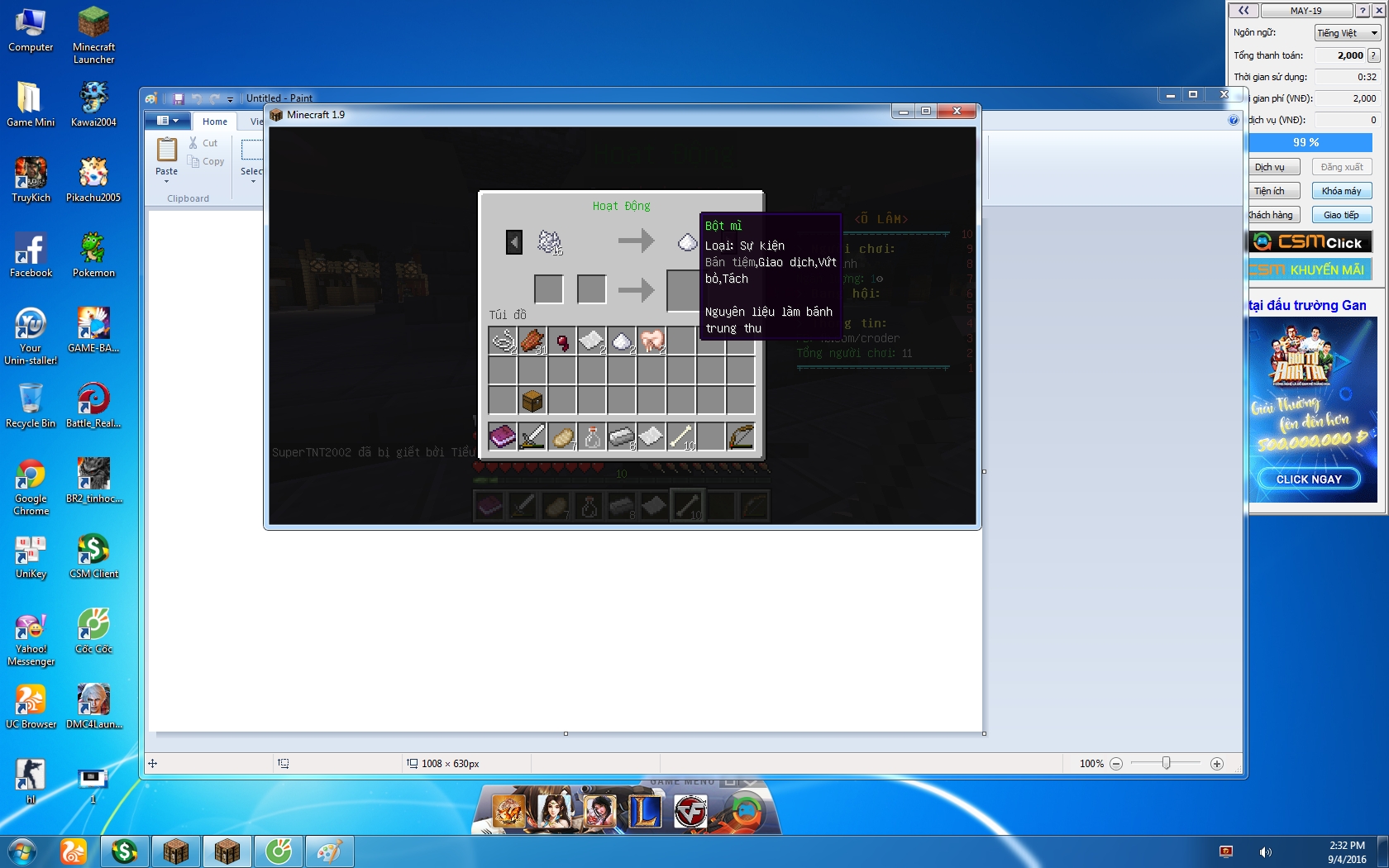
Task: Open the Minecraft Launcher desktop shortcut
Action: (x=93, y=35)
